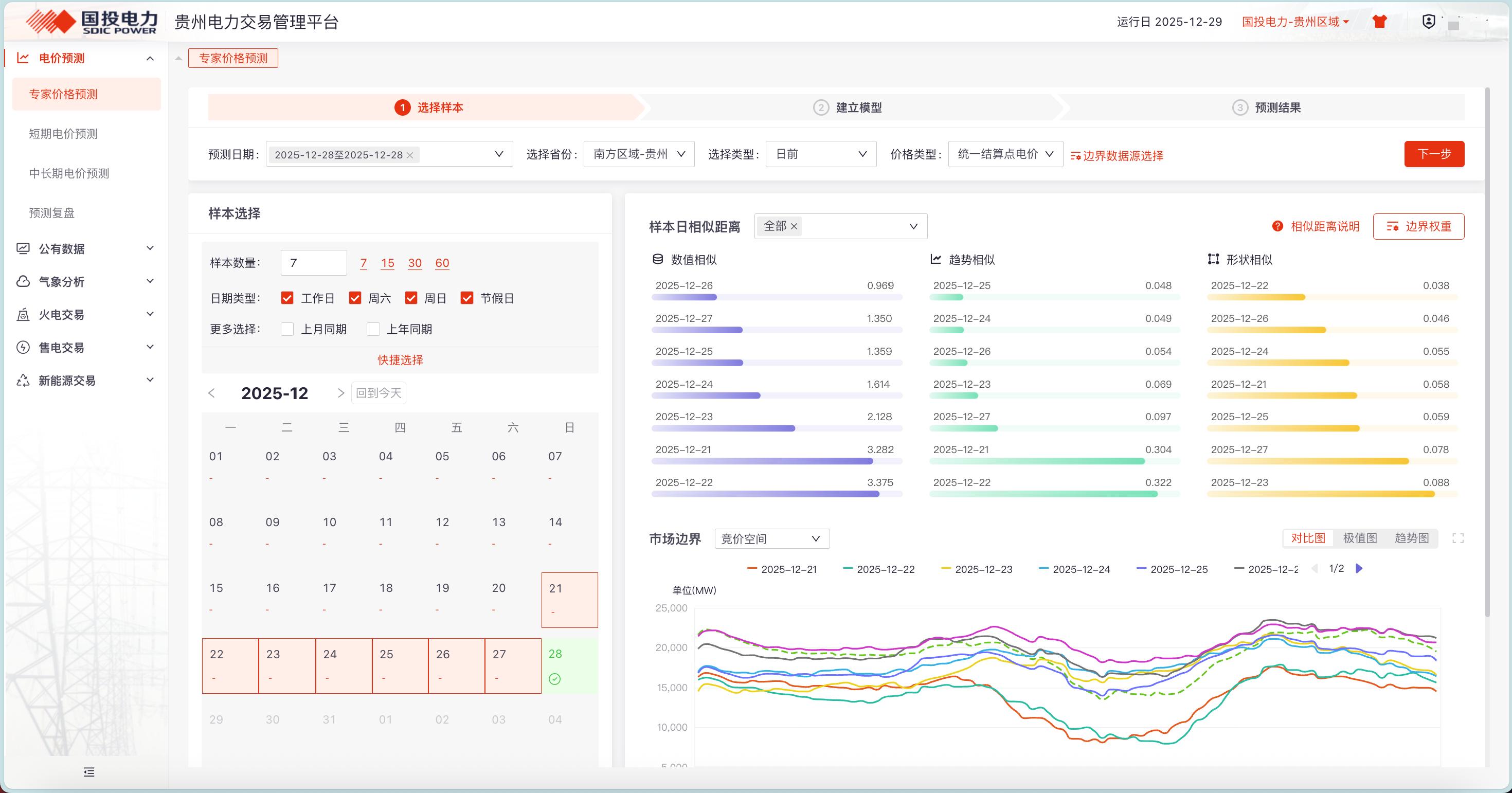
Task: Open the user shield account icon
Action: 1429,22
